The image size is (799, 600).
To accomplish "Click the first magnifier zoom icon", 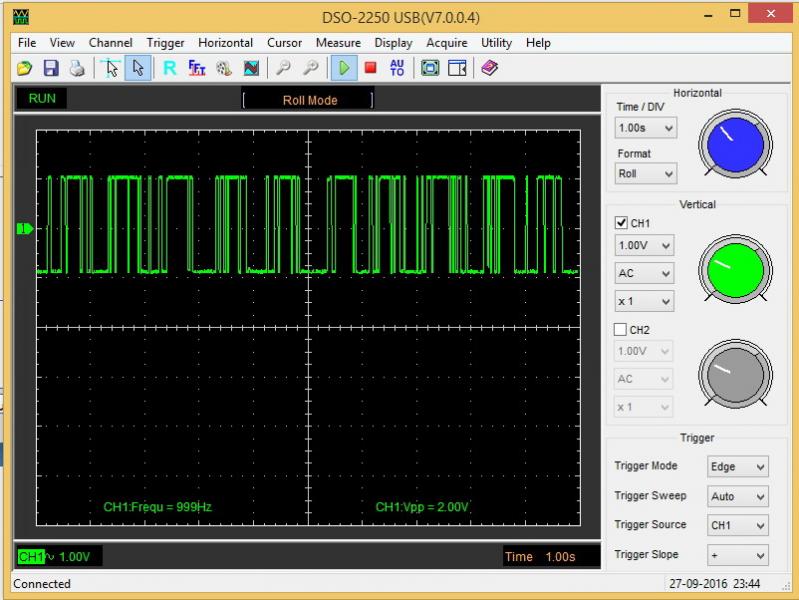I will click(283, 68).
